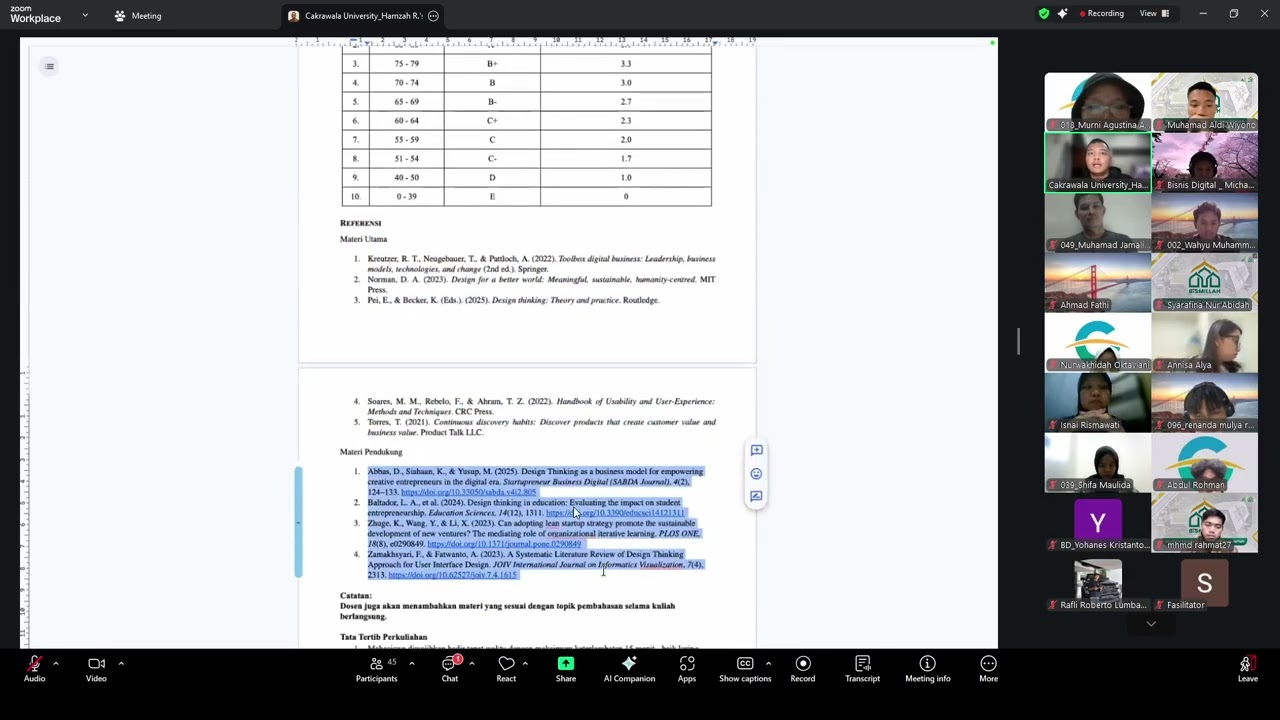Click the suggest edits icon beside the document
The image size is (1280, 720).
coord(756,496)
